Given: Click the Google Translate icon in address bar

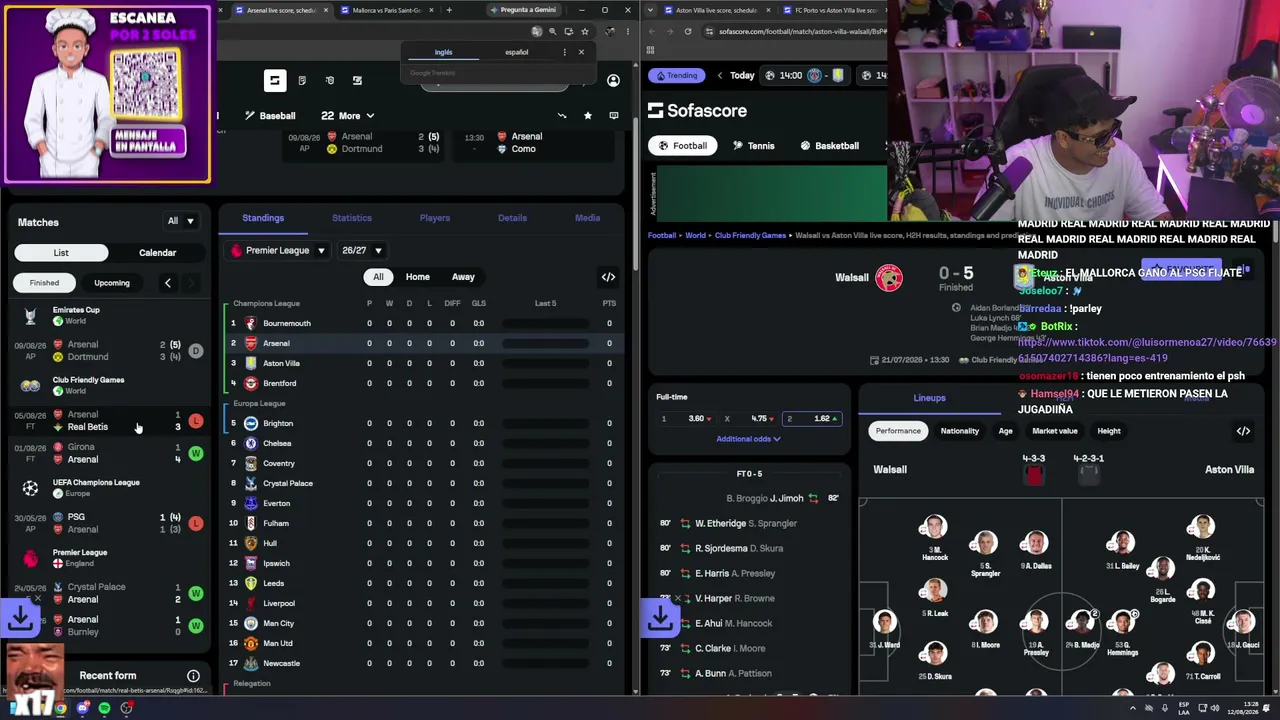Looking at the screenshot, I should [537, 31].
